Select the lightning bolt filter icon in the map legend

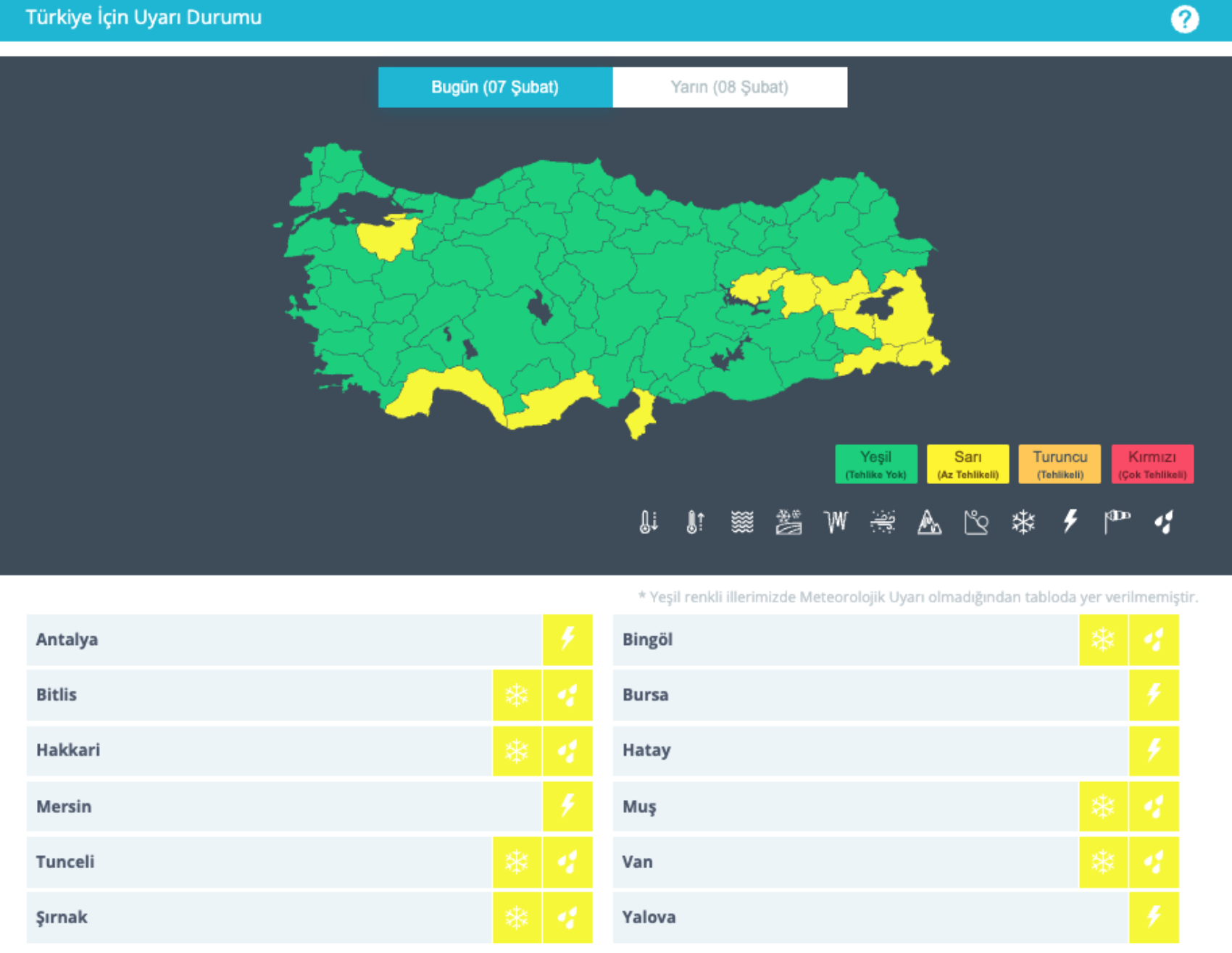pyautogui.click(x=1070, y=522)
